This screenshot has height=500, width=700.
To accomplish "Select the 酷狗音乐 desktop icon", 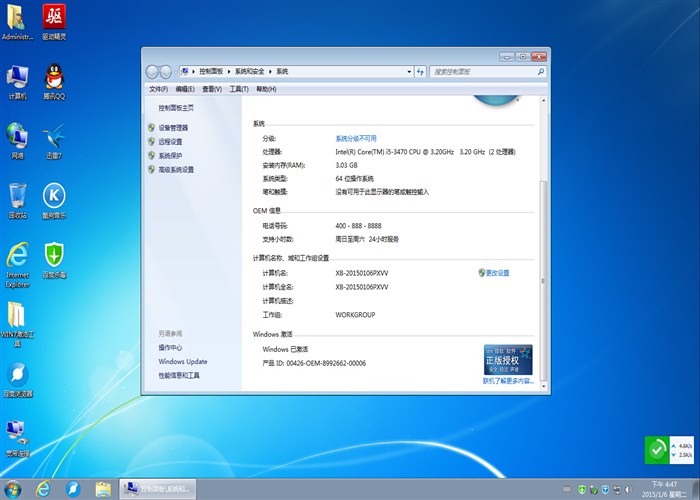I will pos(54,197).
